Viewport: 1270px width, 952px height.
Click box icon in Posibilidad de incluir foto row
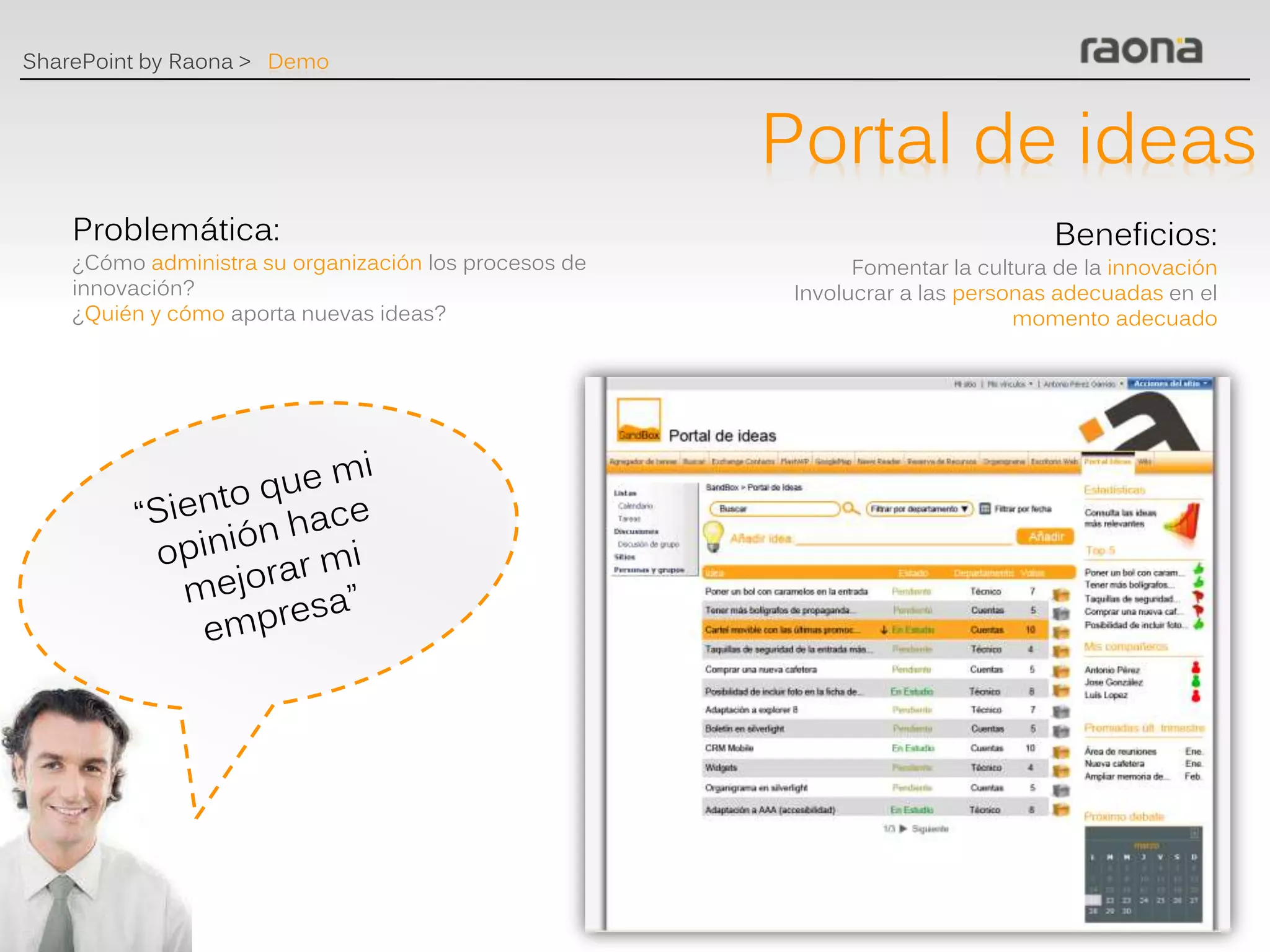[1061, 690]
